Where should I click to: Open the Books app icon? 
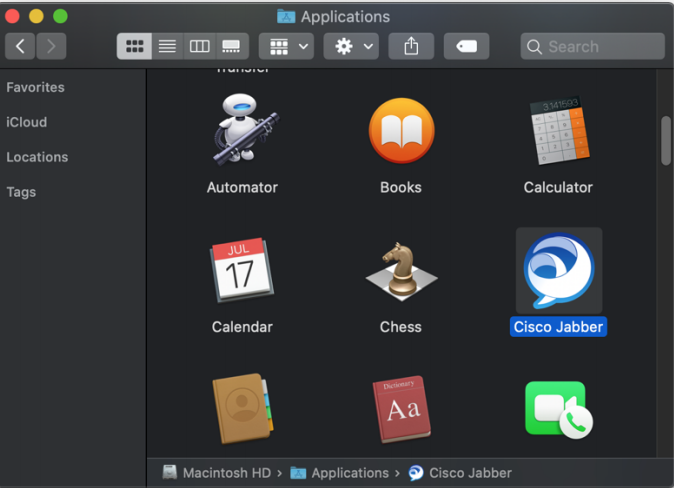(401, 131)
